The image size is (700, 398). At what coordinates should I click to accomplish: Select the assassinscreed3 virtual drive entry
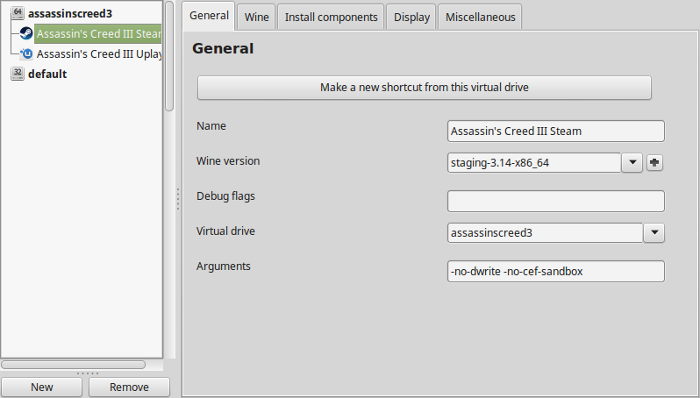pos(70,13)
